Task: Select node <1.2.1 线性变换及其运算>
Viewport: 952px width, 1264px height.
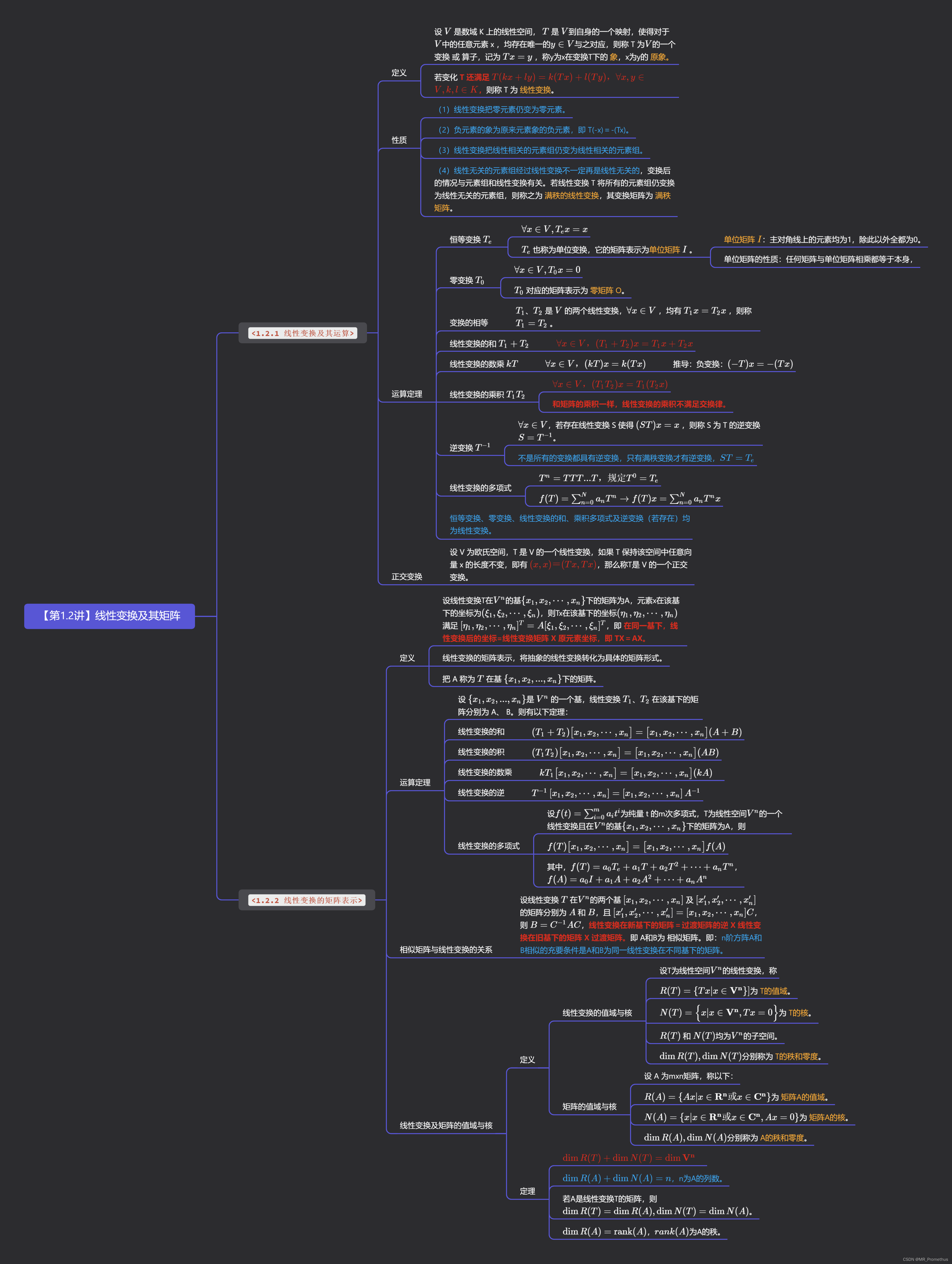Action: click(302, 333)
